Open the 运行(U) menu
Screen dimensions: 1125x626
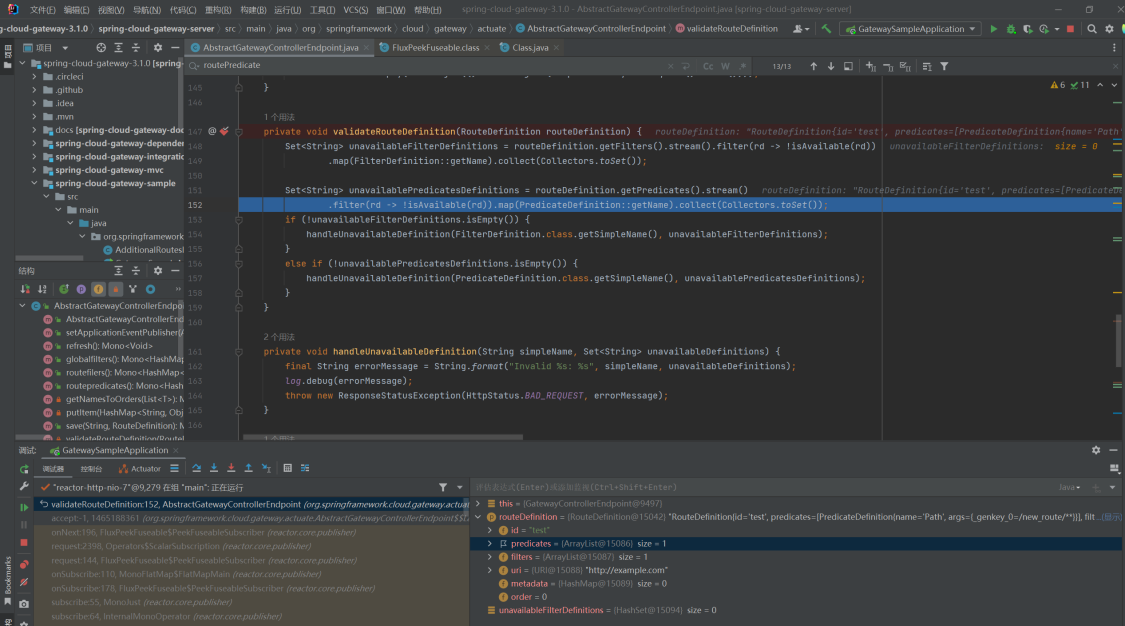288,10
